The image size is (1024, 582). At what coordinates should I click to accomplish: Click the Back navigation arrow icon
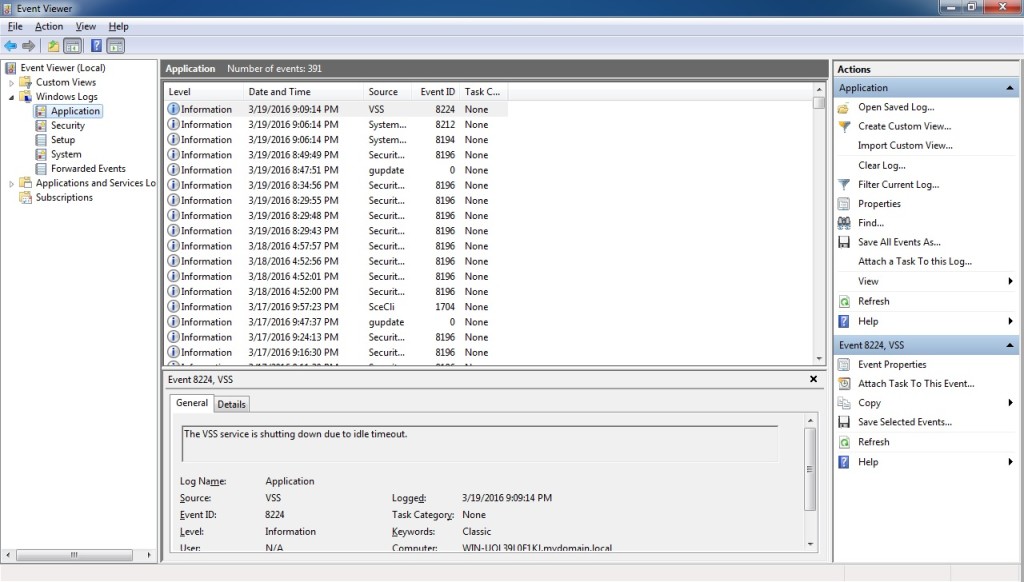13,45
